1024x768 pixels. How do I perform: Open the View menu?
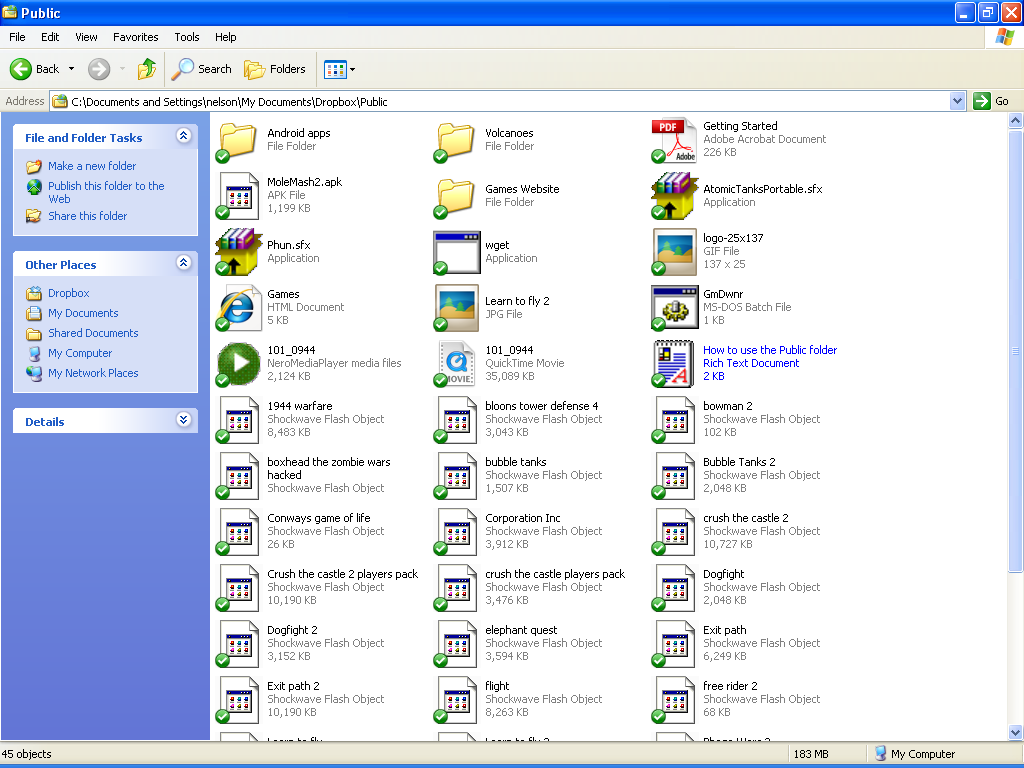[86, 37]
